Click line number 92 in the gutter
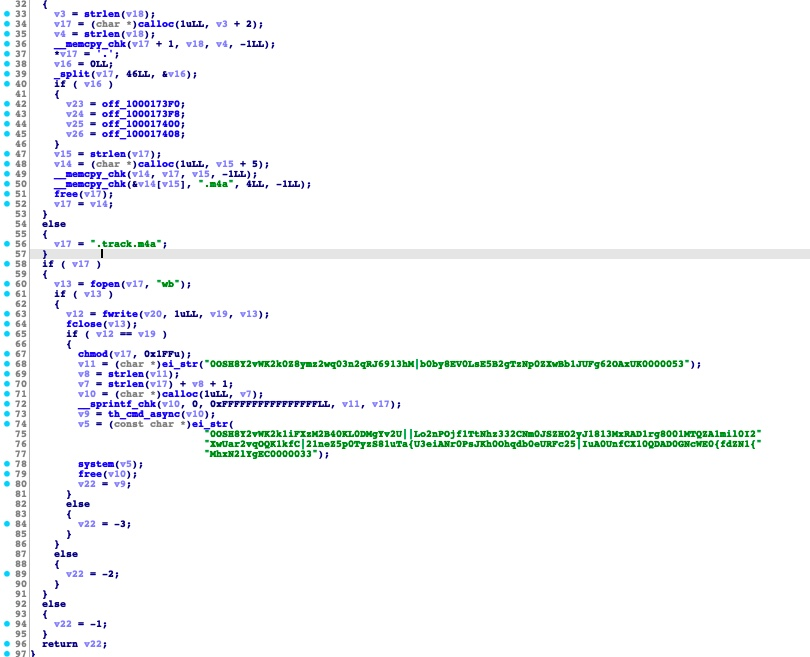Image resolution: width=810 pixels, height=657 pixels. point(21,604)
